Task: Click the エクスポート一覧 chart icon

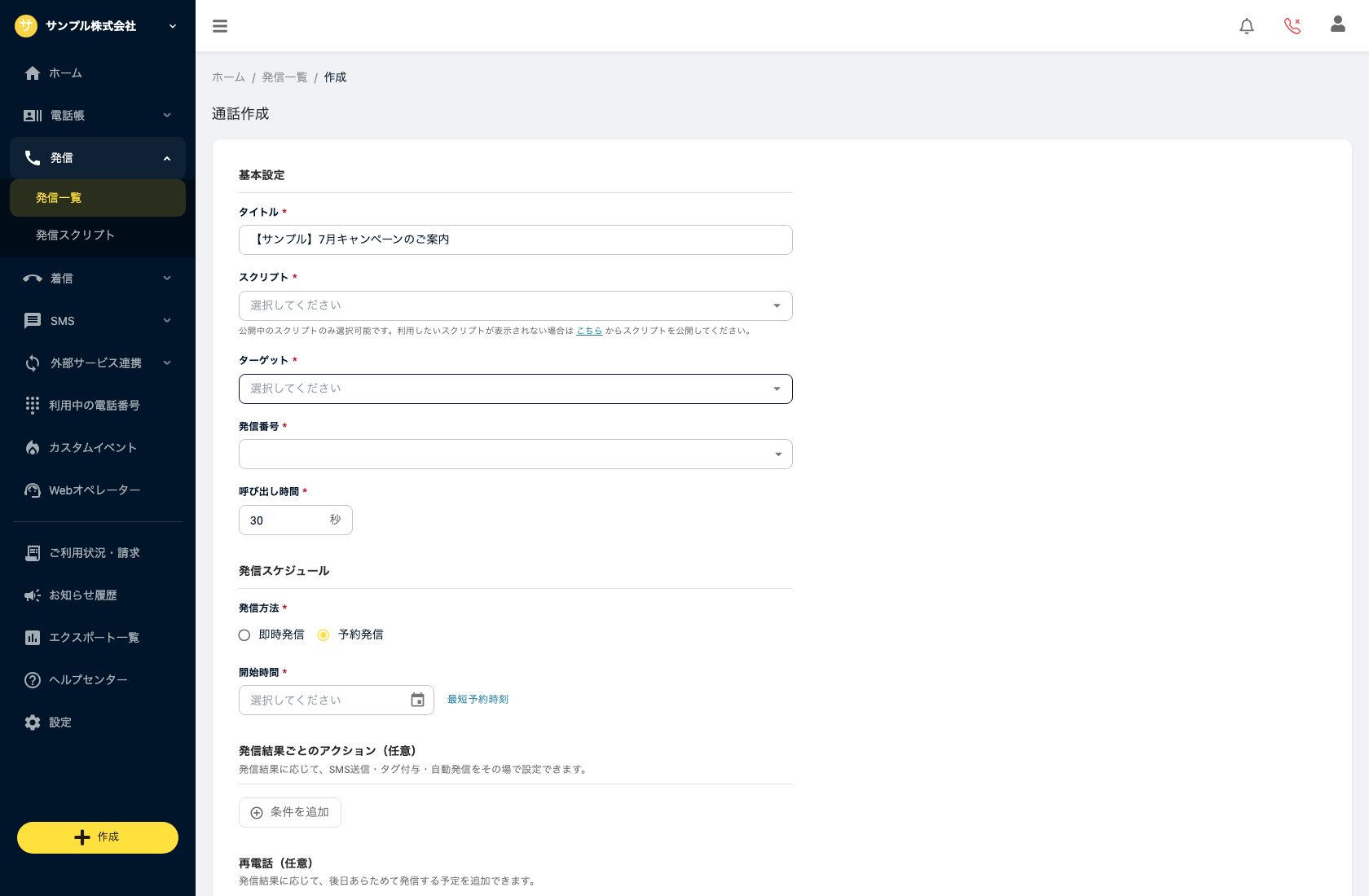Action: pos(33,638)
